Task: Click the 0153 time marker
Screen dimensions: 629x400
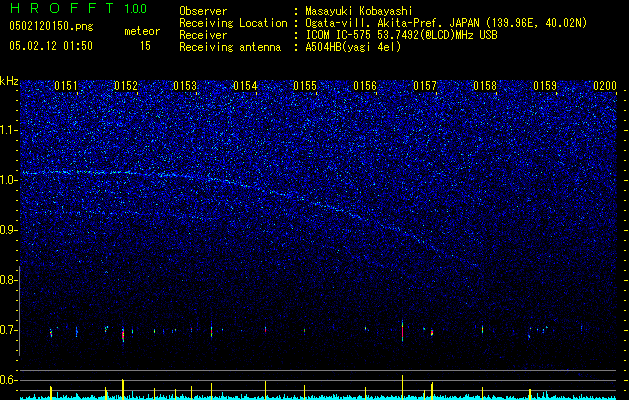Action: pyautogui.click(x=185, y=86)
